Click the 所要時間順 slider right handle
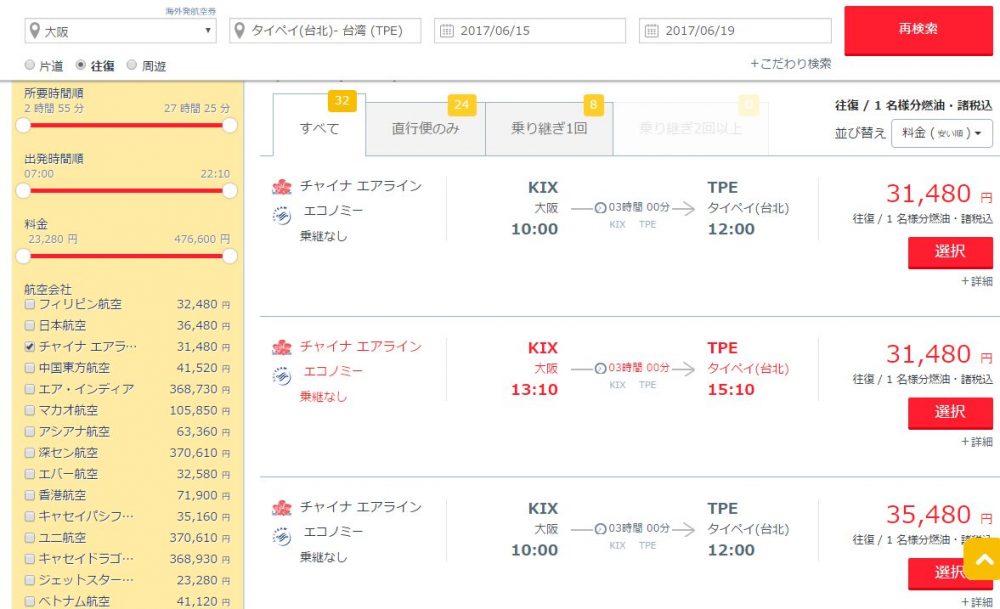 [230, 125]
